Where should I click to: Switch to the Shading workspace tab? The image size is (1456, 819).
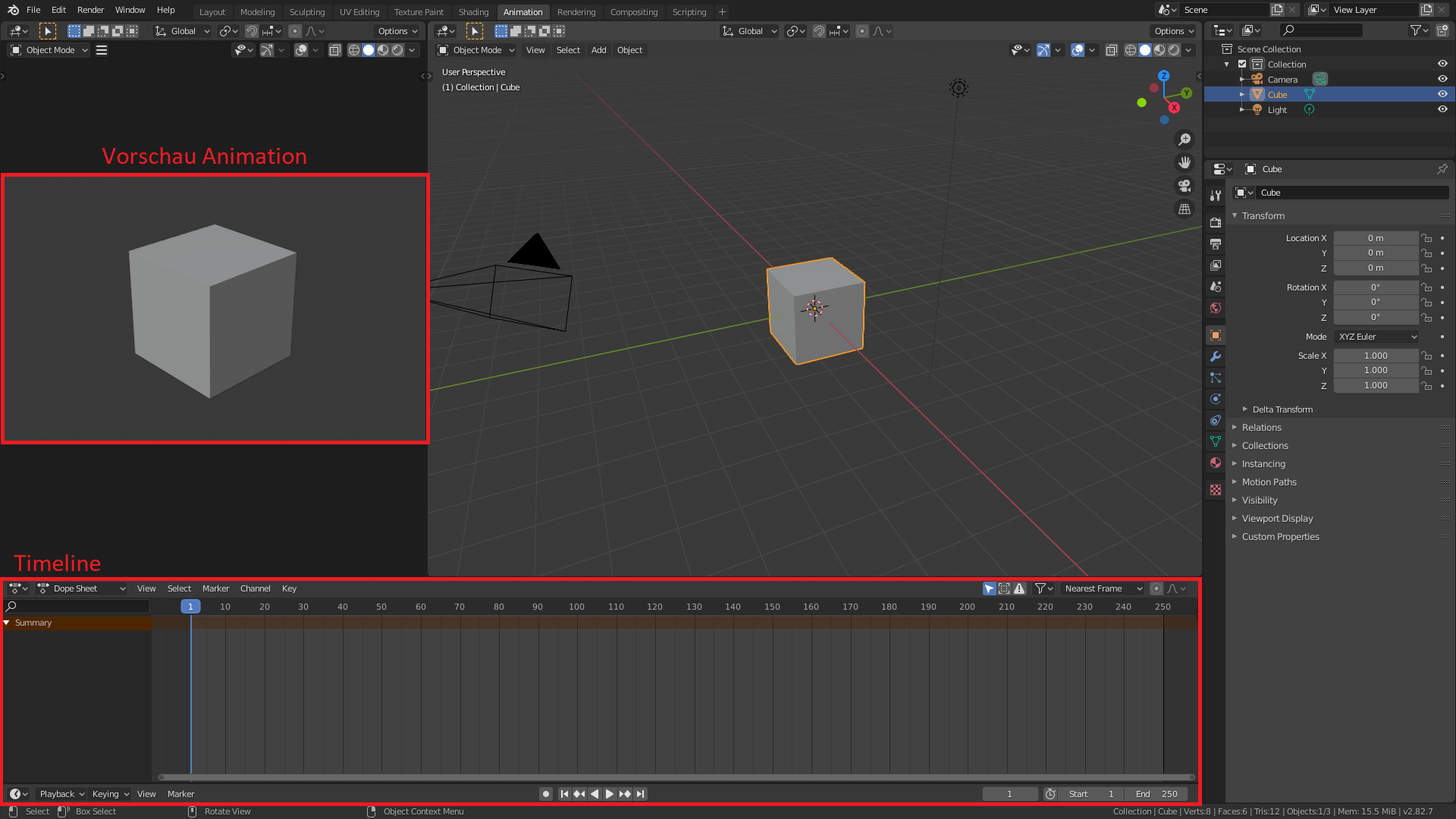(473, 12)
